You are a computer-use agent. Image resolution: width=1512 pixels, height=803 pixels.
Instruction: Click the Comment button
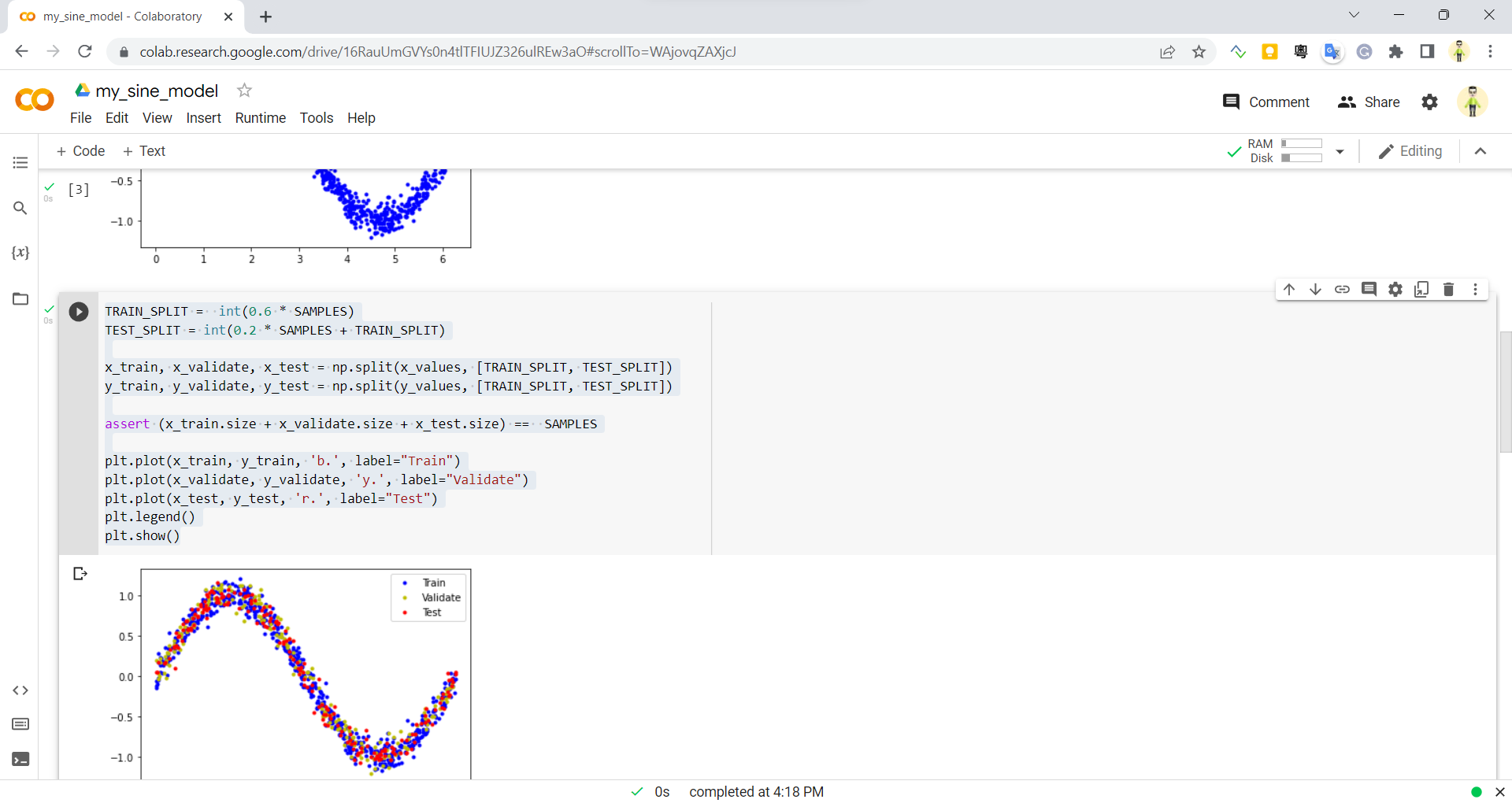(x=1266, y=102)
